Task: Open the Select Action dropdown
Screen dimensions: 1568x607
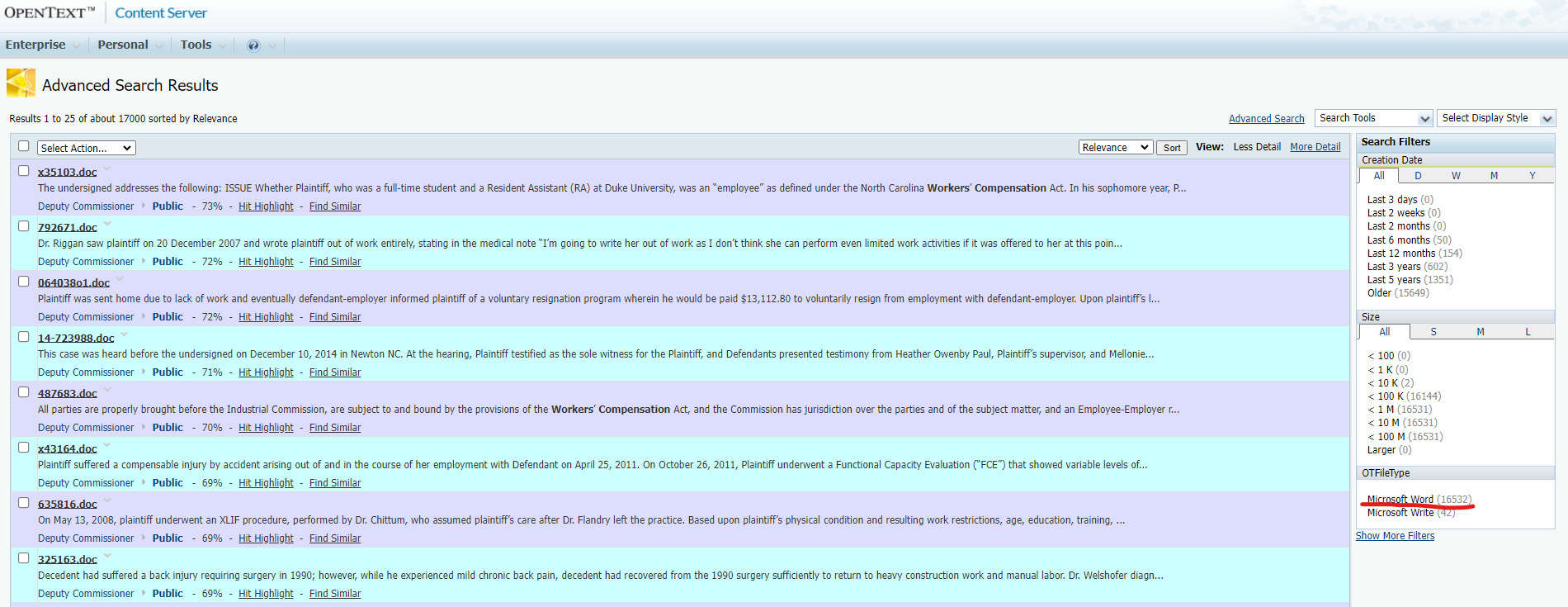Action: pos(87,148)
